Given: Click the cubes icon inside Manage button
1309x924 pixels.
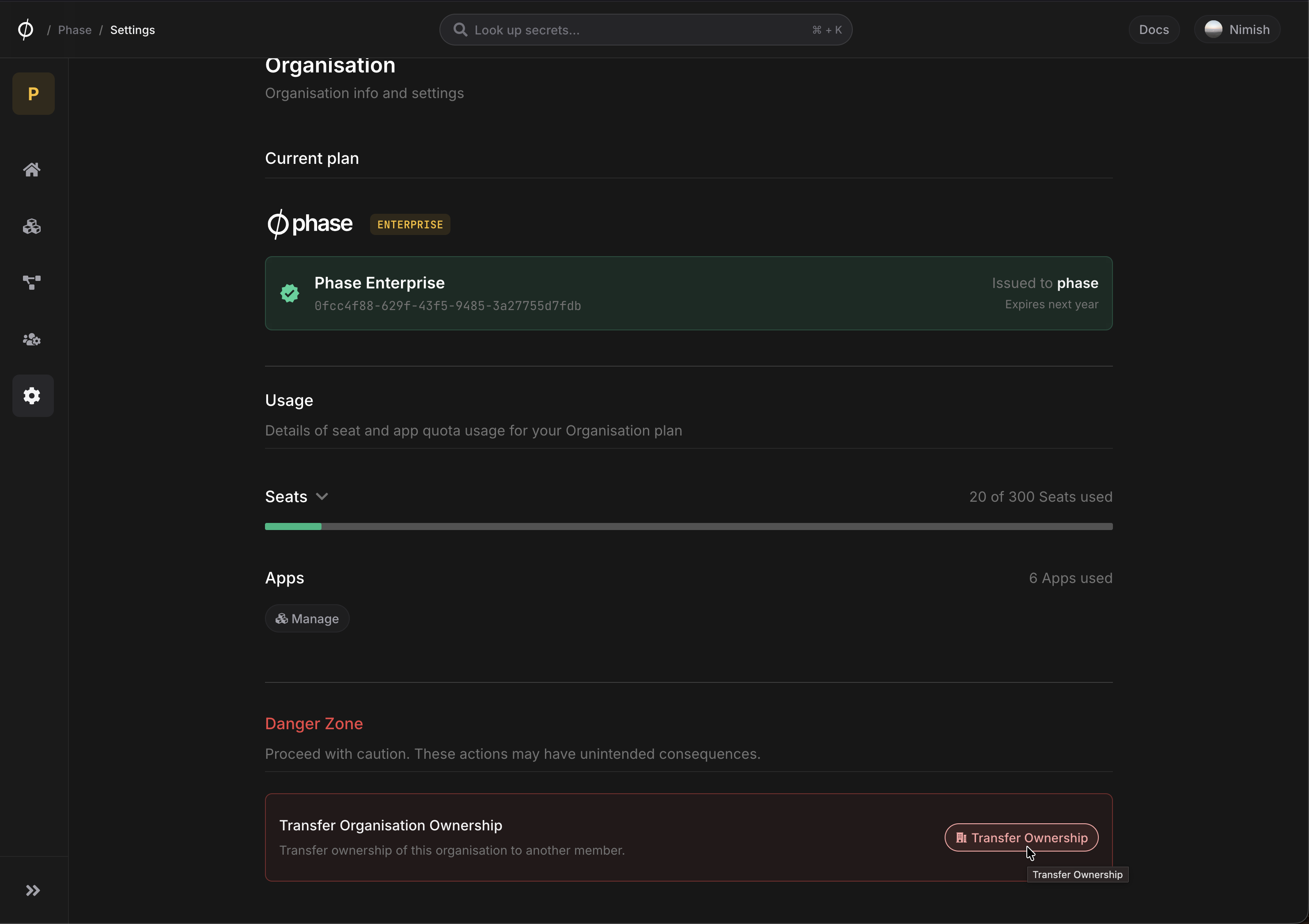Looking at the screenshot, I should coord(282,618).
